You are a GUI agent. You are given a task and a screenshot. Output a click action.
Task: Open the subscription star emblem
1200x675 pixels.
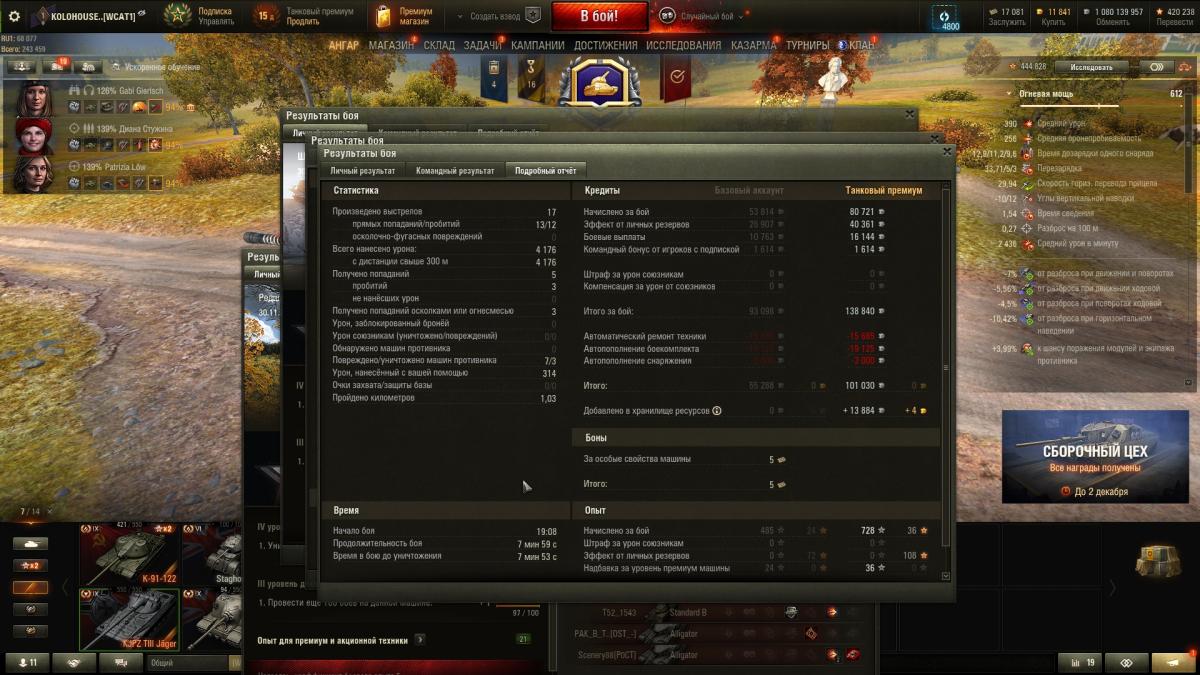[177, 16]
